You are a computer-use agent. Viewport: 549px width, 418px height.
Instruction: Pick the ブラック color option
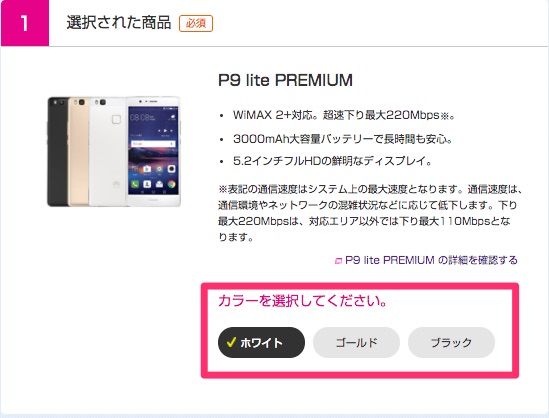coord(451,342)
